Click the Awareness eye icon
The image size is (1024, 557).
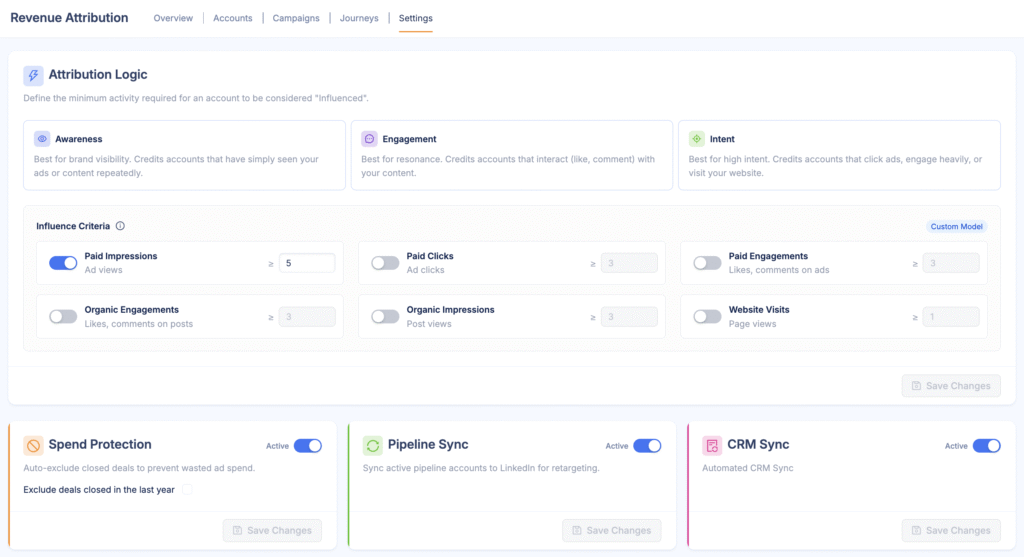(x=42, y=139)
